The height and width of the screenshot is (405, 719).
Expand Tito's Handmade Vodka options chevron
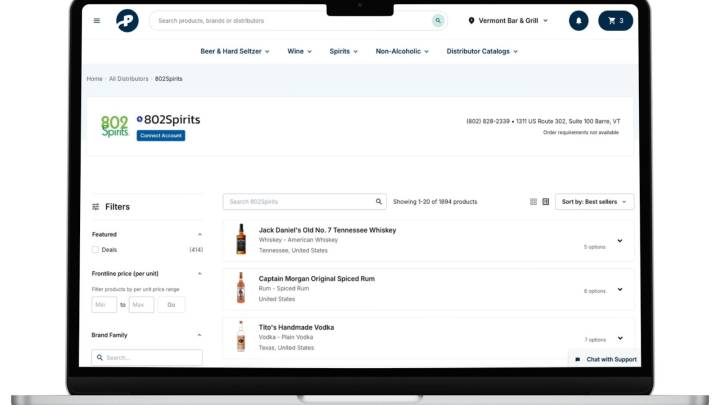[620, 338]
